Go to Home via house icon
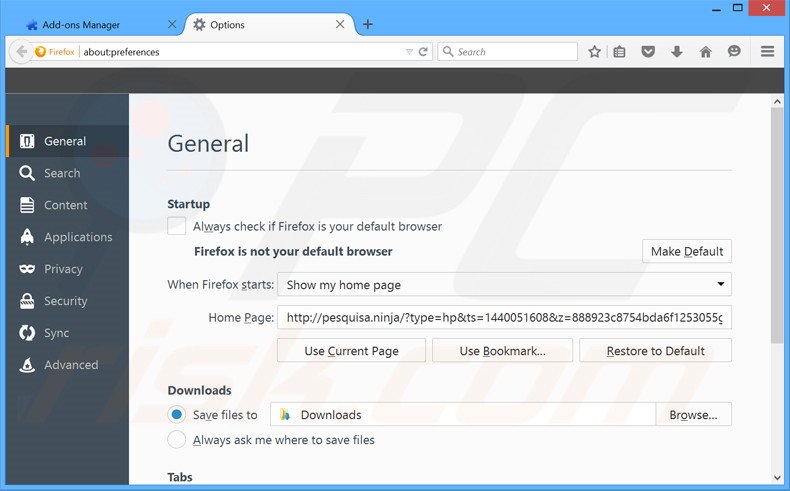Screen dimensions: 790x491 point(705,52)
